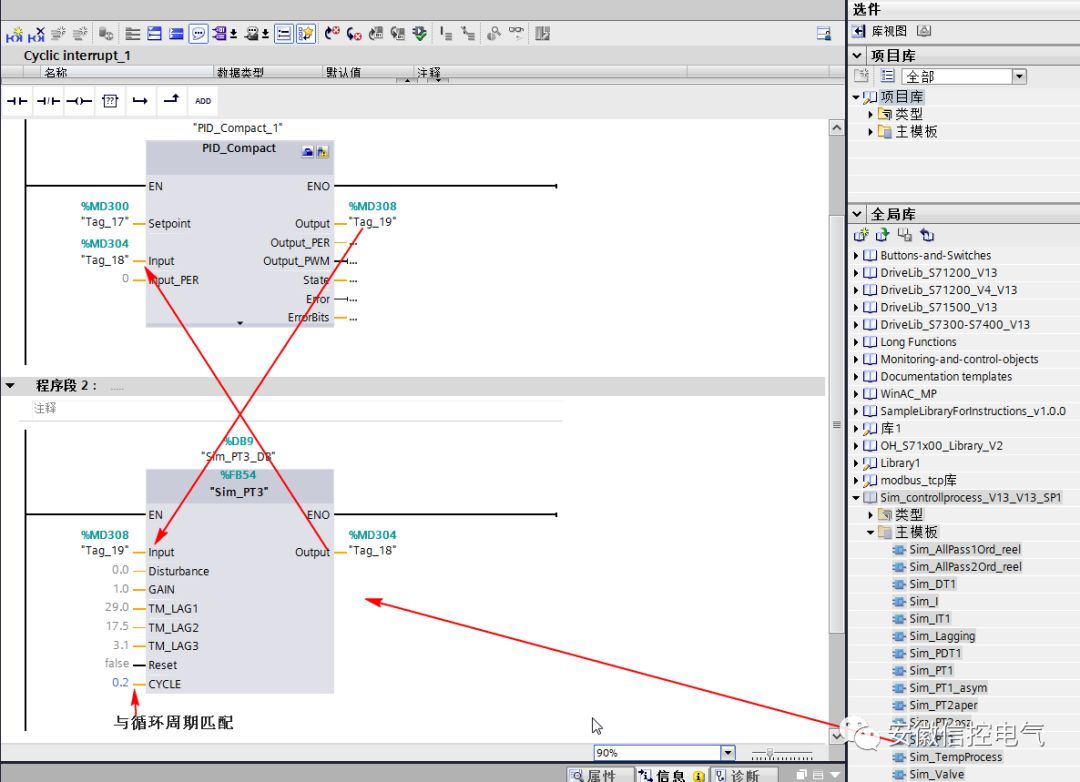Insert an output coil instruction
1080x782 pixels.
(79, 101)
